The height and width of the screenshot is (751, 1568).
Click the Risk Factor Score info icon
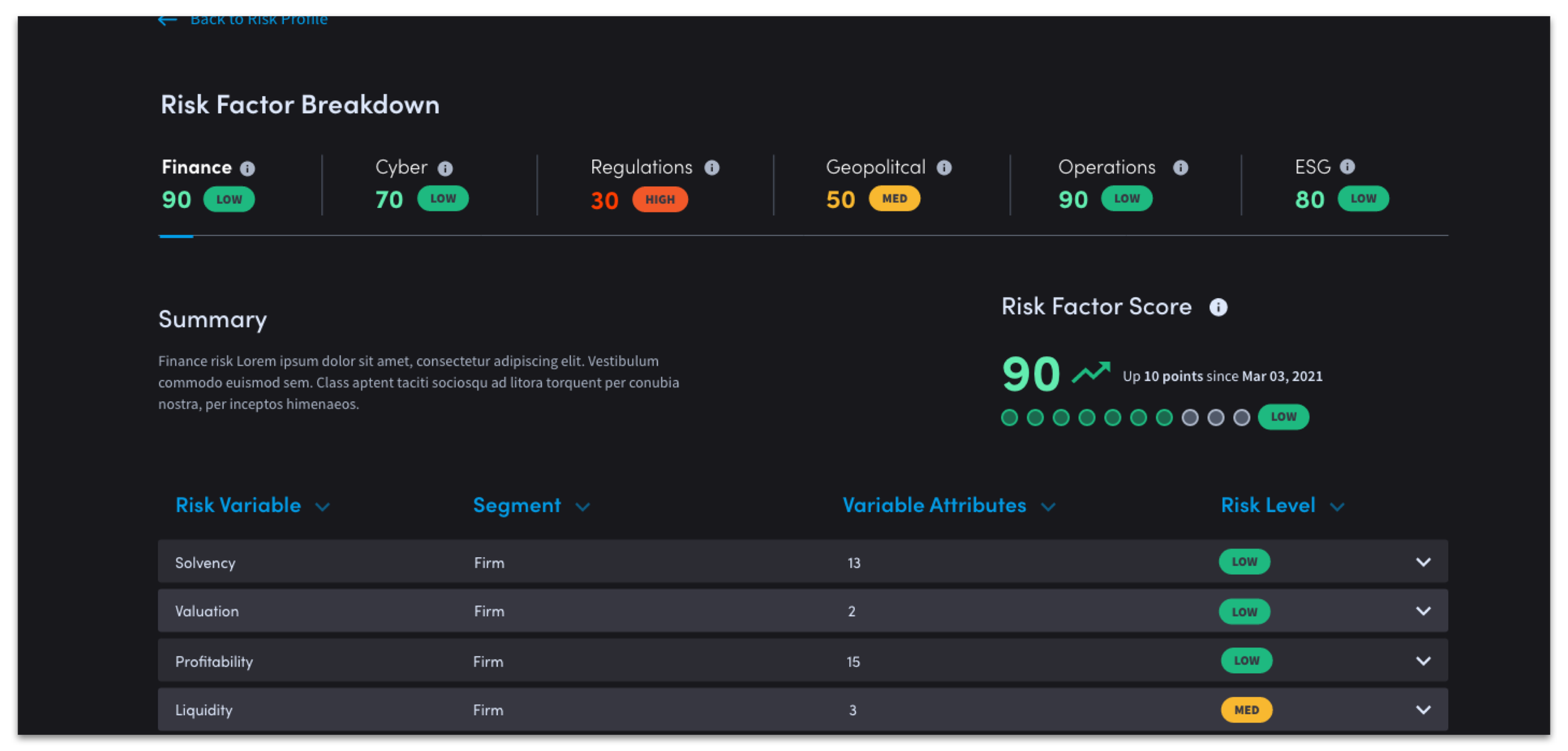(x=1218, y=307)
